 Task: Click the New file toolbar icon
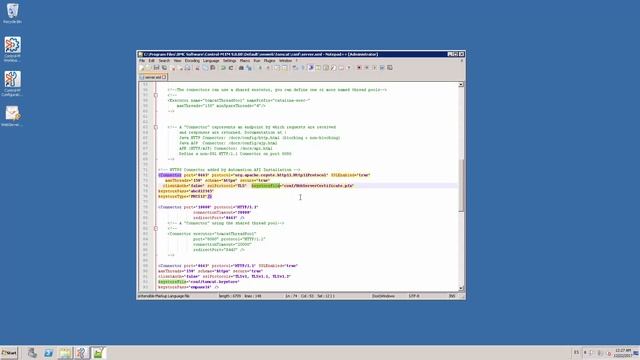pyautogui.click(x=142, y=68)
